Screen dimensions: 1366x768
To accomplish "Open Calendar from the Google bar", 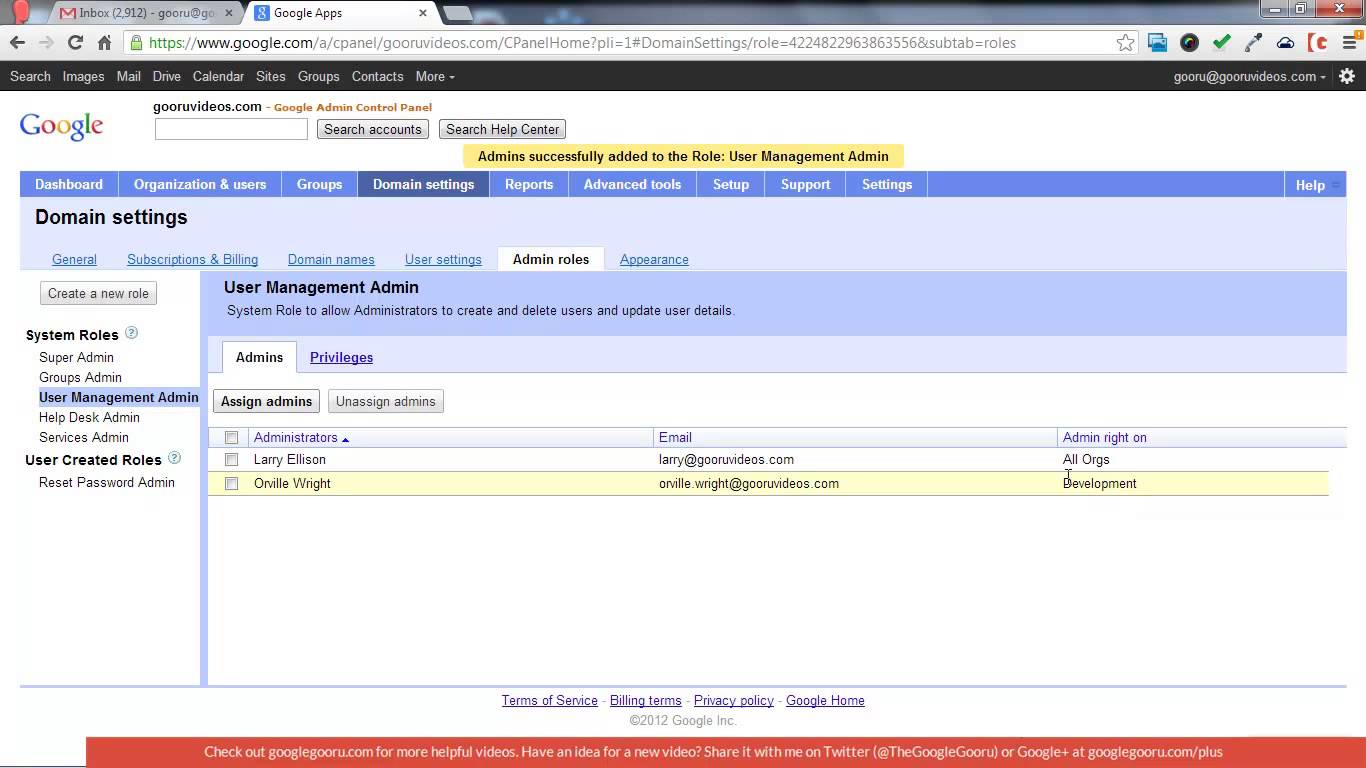I will [x=218, y=76].
